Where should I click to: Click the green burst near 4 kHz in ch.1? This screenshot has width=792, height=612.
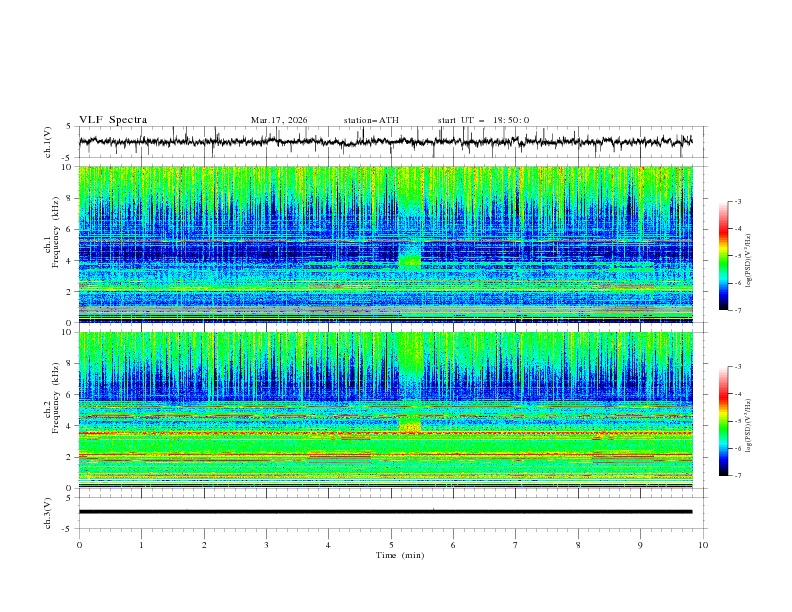pos(410,261)
